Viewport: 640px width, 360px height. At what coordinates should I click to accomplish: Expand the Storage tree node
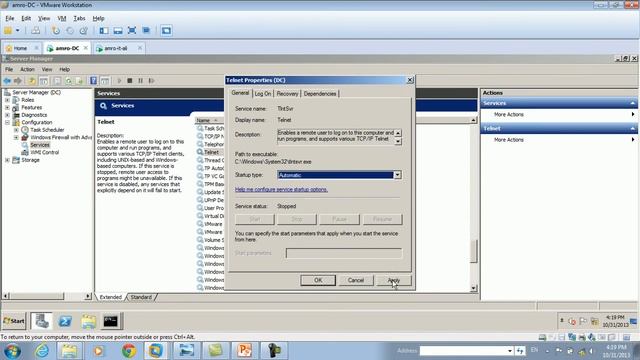(x=7, y=160)
